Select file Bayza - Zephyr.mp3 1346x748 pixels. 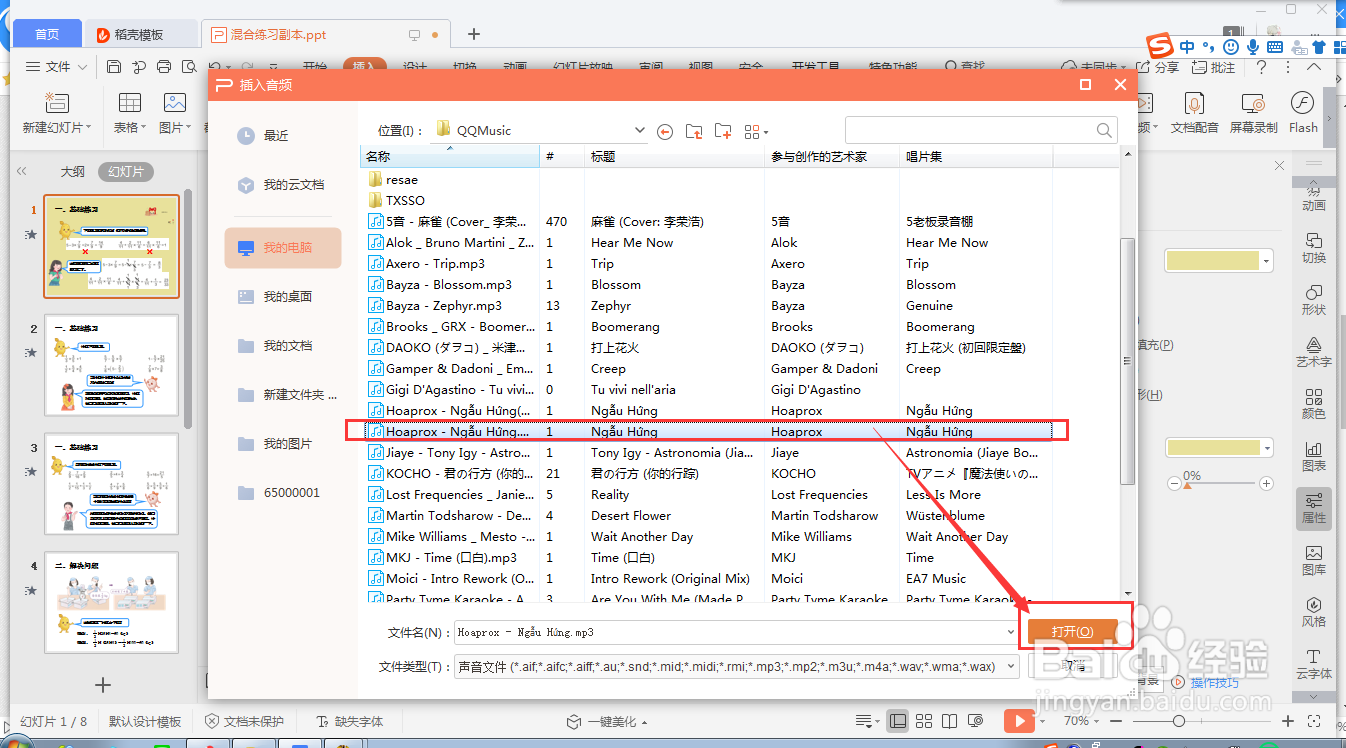pyautogui.click(x=443, y=306)
